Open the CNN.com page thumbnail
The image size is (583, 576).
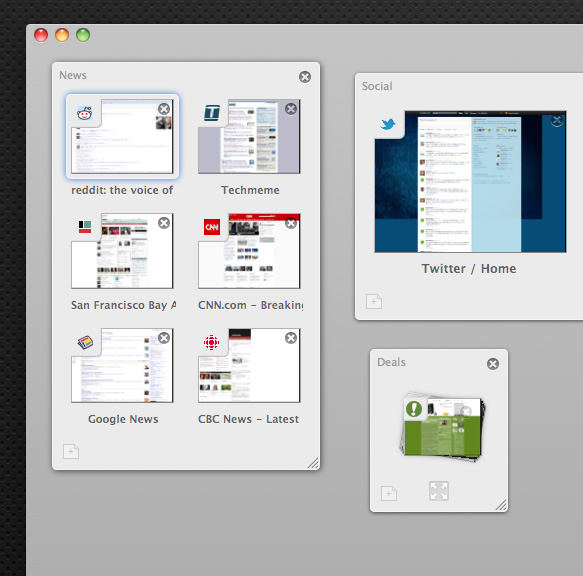(x=249, y=251)
